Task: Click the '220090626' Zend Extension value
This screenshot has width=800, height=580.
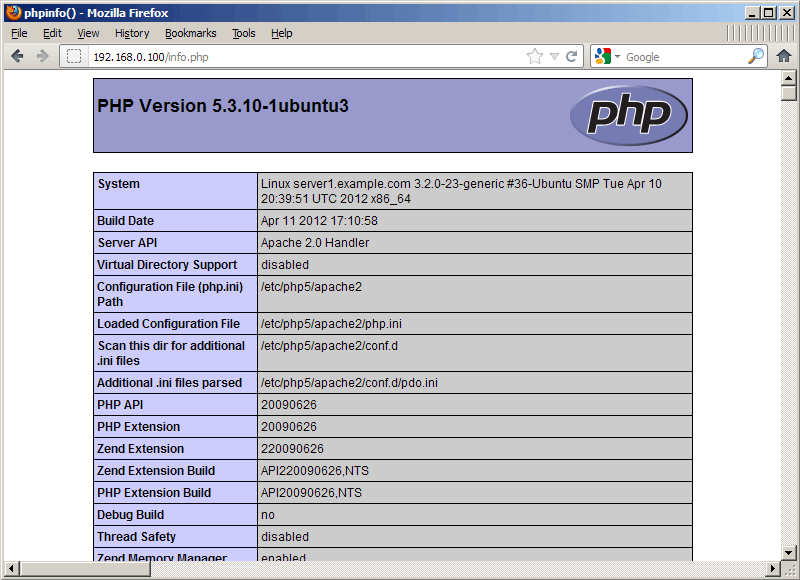Action: [292, 449]
